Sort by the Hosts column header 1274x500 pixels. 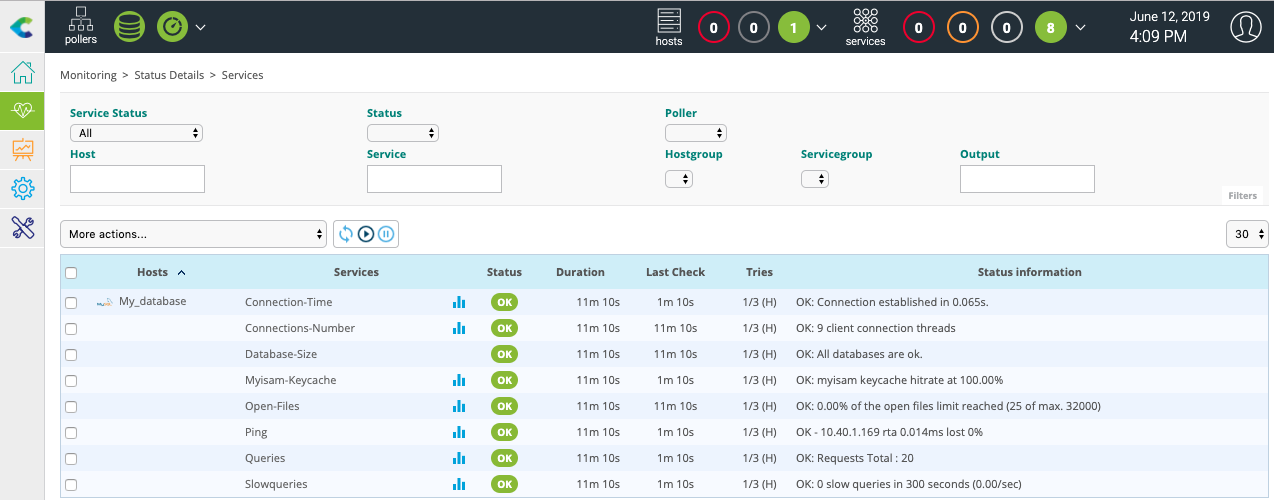tap(152, 272)
